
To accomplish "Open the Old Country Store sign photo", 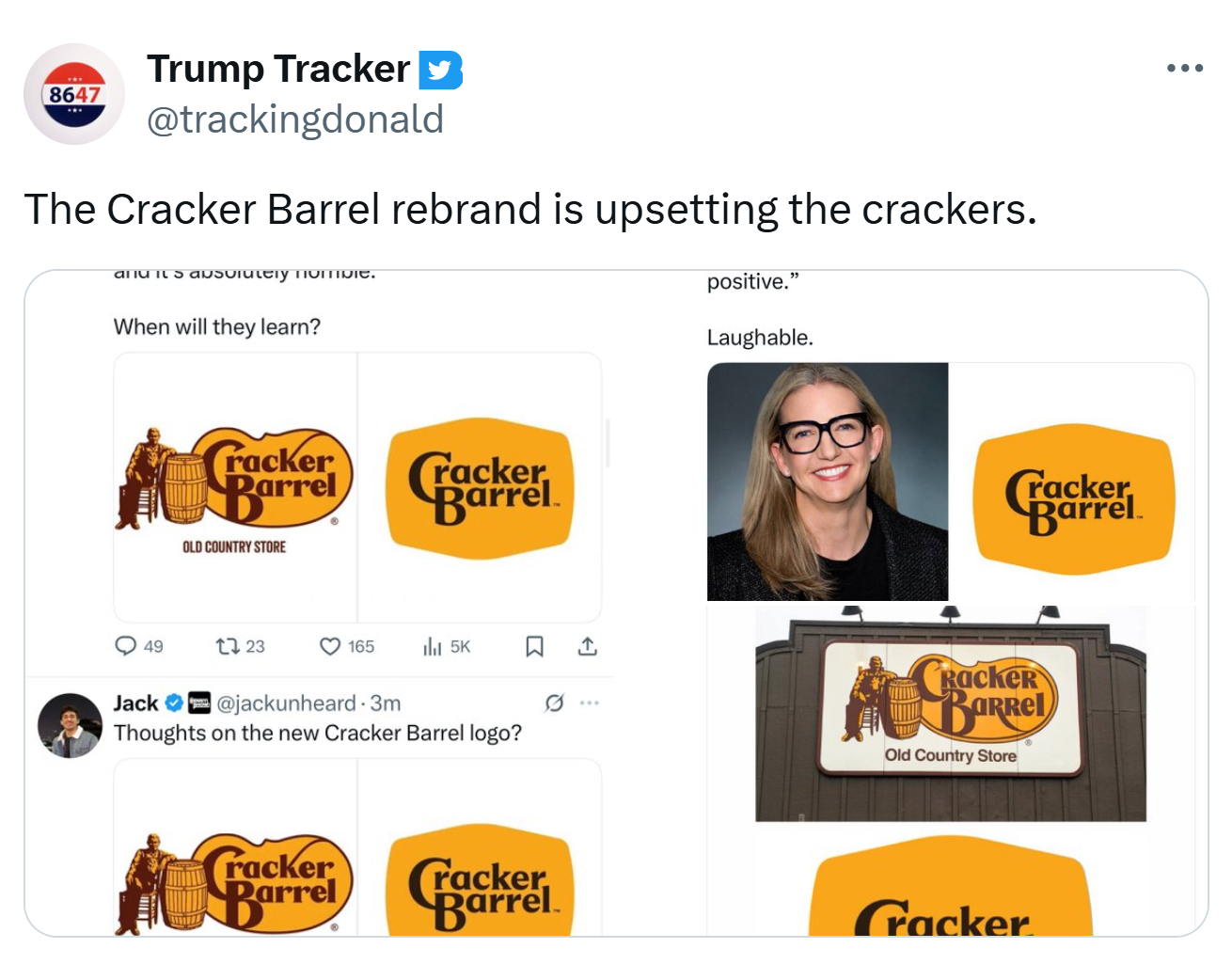I will click(951, 714).
